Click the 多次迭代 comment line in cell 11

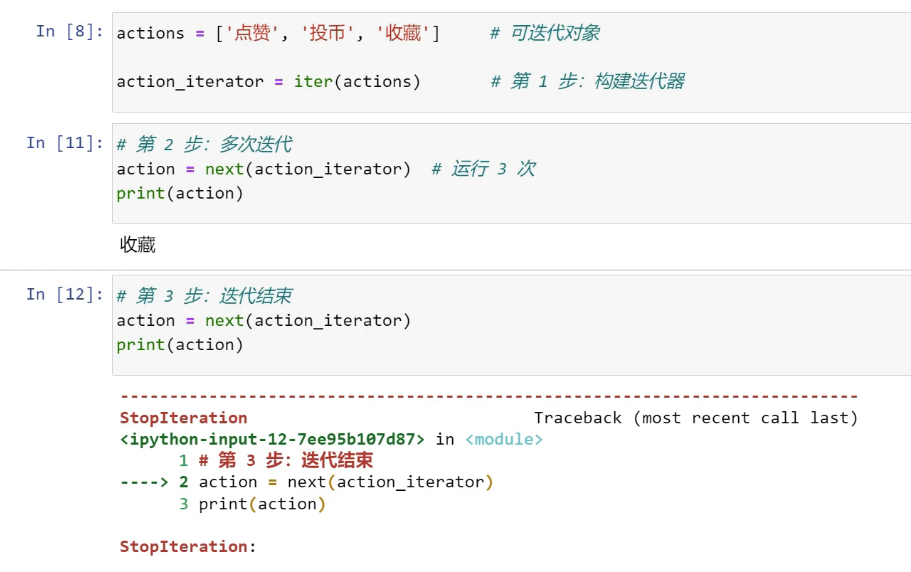click(x=205, y=144)
